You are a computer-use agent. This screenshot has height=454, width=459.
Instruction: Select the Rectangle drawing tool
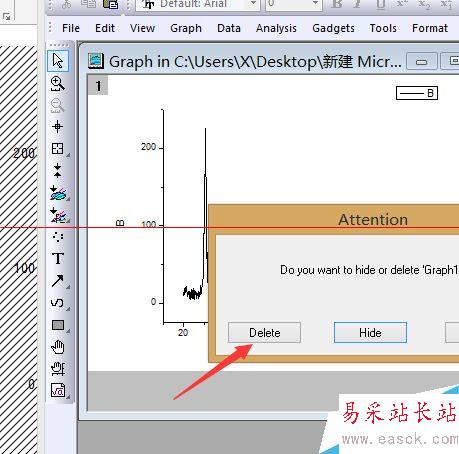pos(58,325)
